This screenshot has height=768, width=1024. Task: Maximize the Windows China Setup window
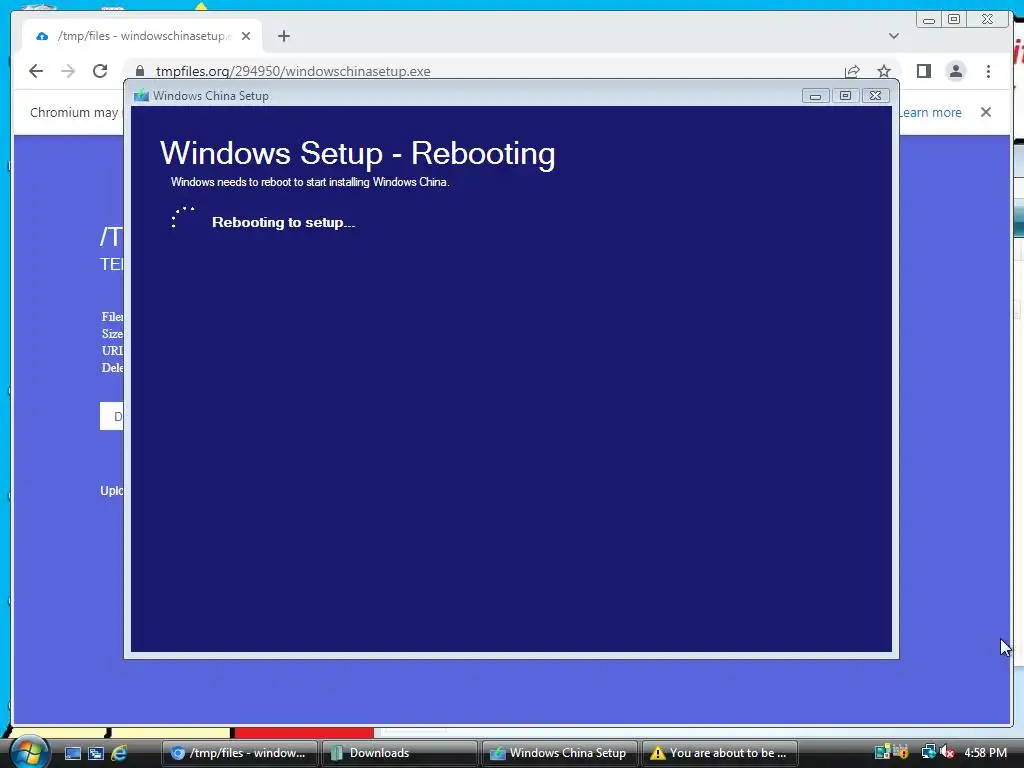coord(845,96)
